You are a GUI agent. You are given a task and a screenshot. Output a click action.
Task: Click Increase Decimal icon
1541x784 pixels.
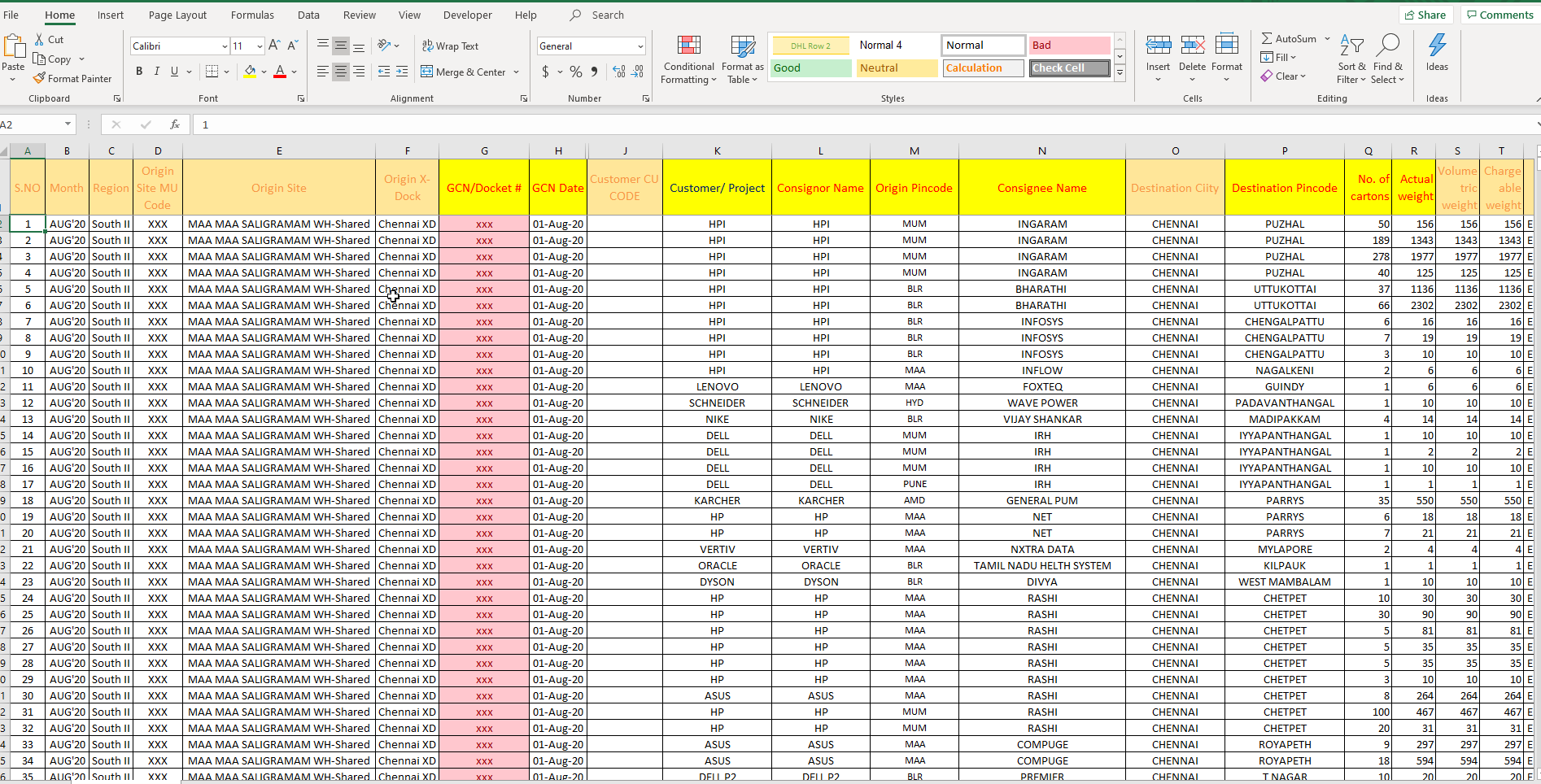click(x=619, y=72)
